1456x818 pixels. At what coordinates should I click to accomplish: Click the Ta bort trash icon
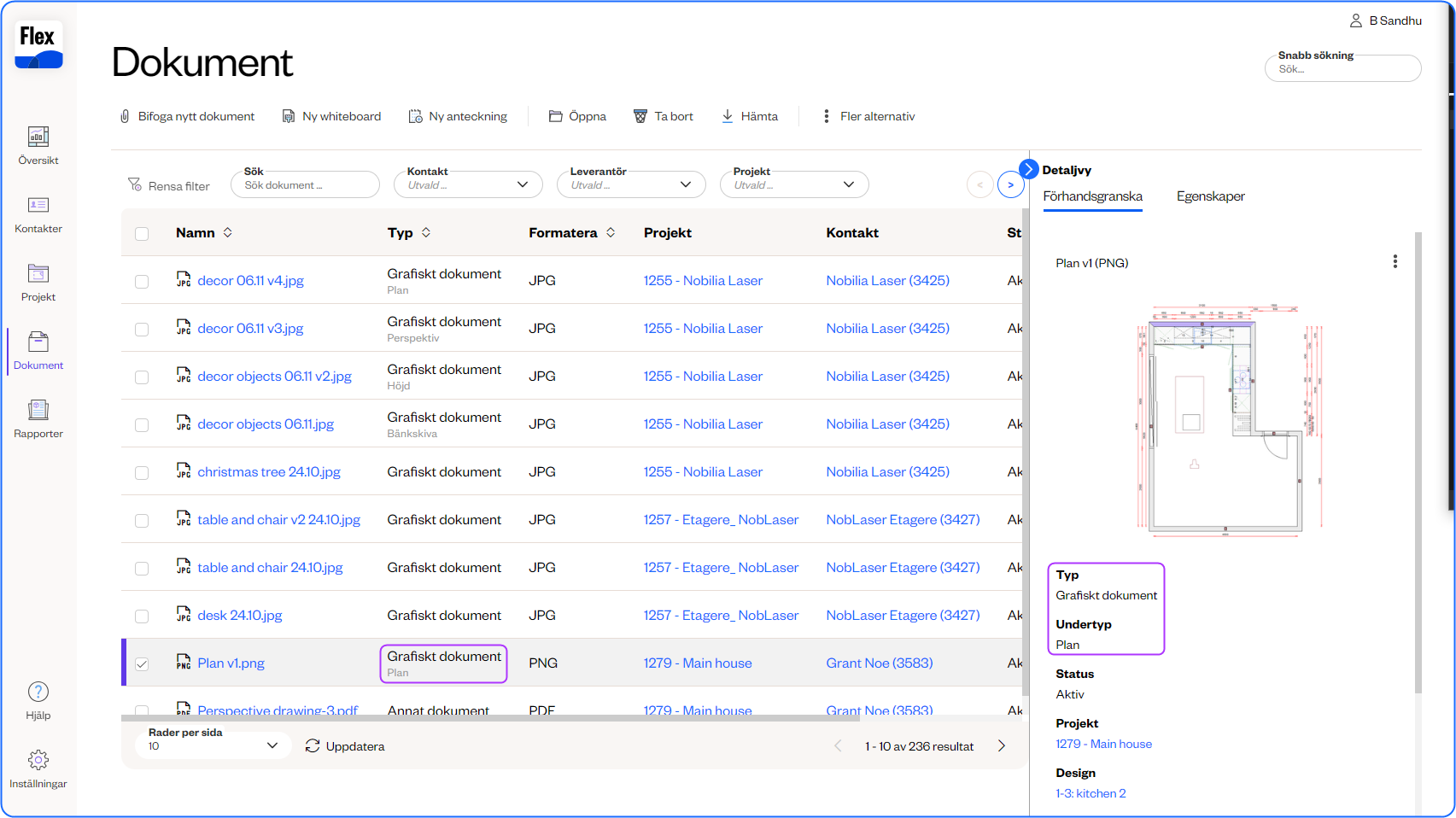pos(640,116)
